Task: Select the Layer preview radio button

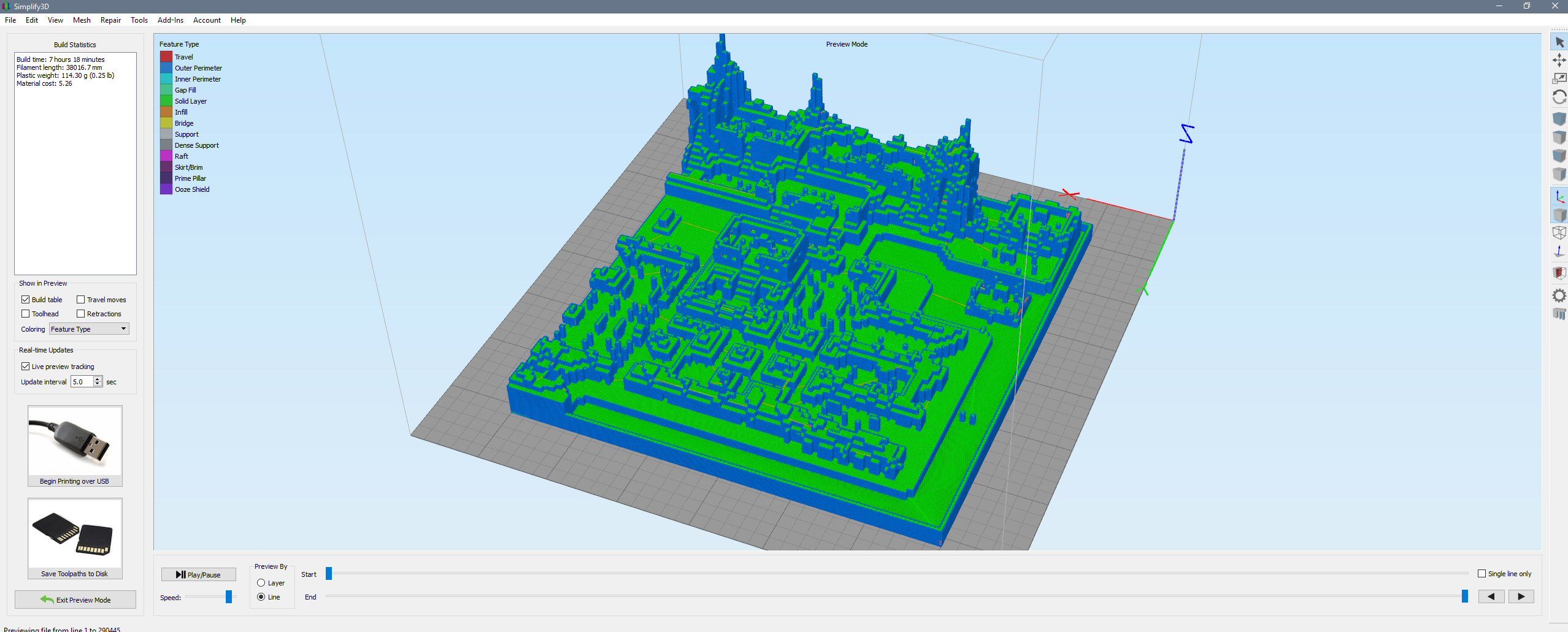Action: [261, 583]
